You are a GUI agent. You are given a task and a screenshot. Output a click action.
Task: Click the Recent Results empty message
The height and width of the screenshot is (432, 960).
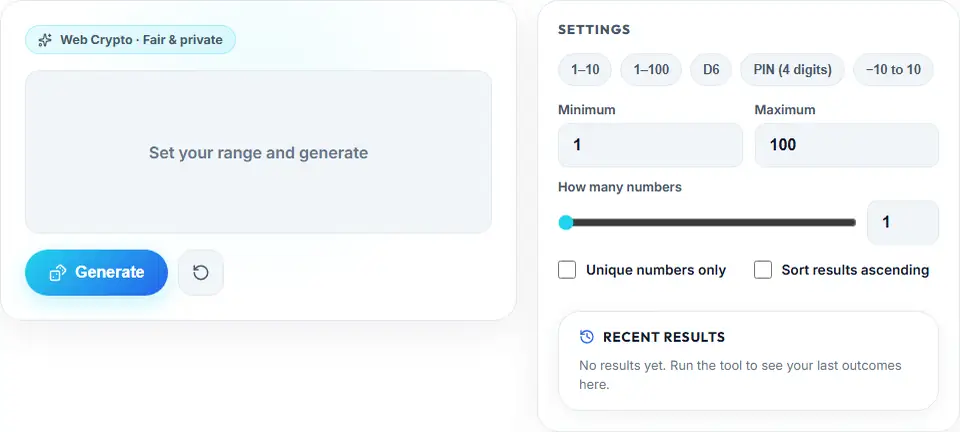click(740, 375)
